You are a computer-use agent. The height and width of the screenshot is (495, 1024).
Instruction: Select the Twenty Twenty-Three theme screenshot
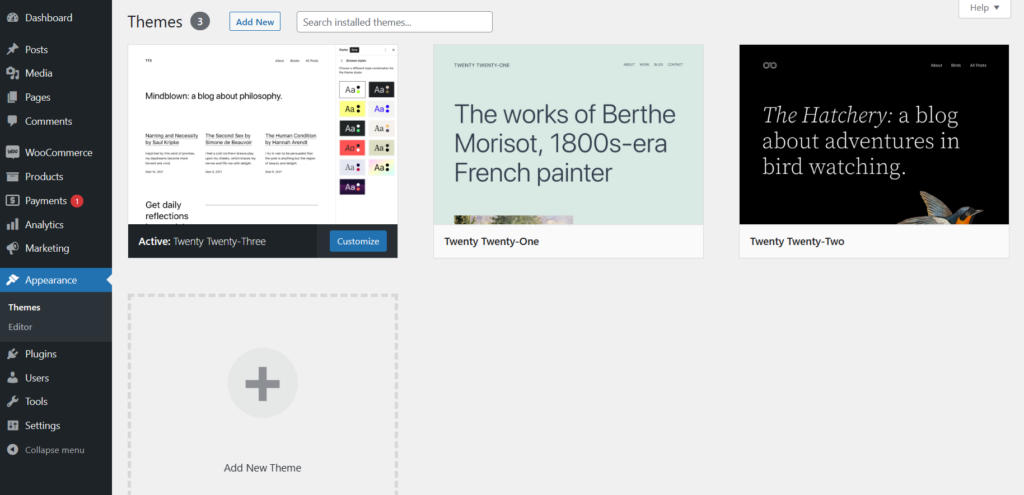tap(263, 135)
